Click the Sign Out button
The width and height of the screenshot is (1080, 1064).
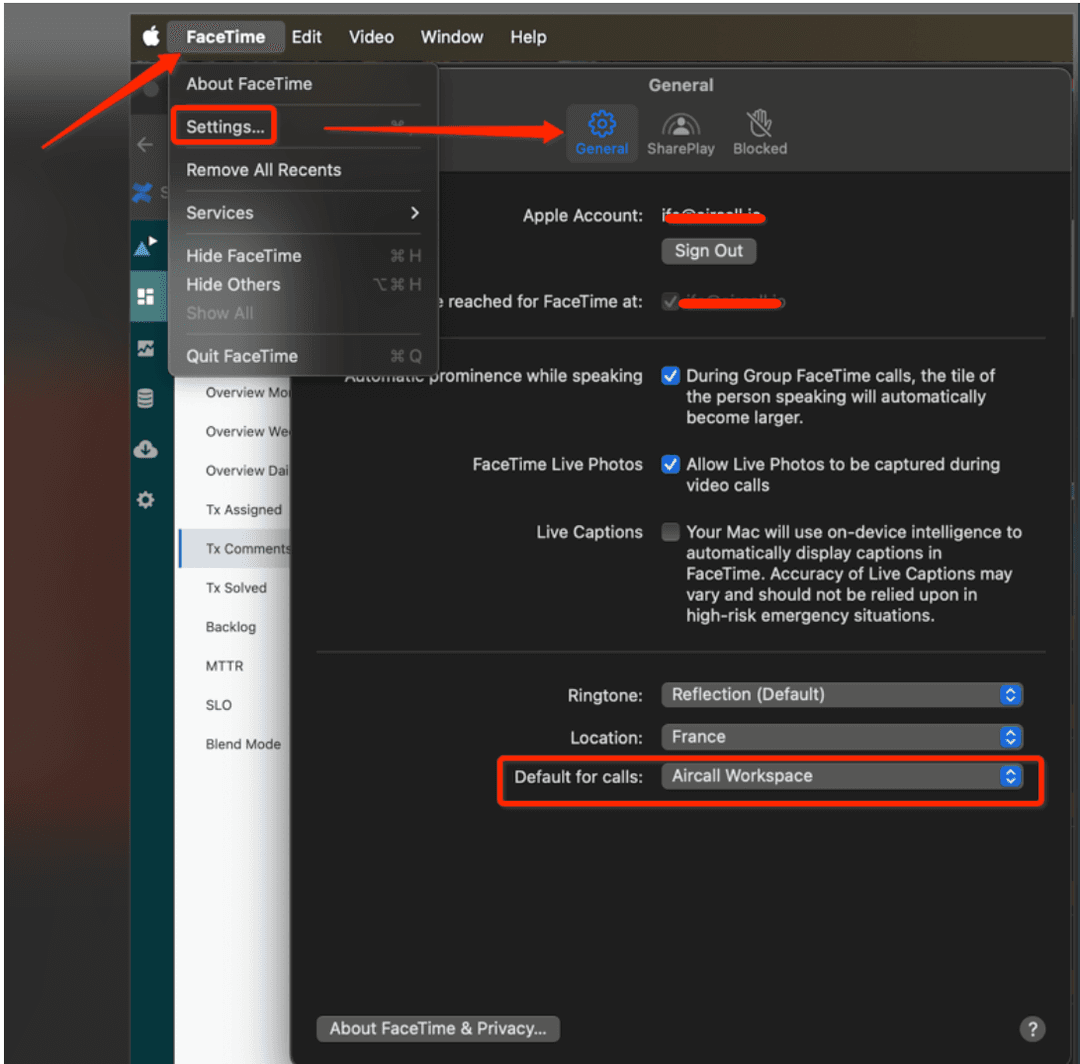click(x=708, y=251)
